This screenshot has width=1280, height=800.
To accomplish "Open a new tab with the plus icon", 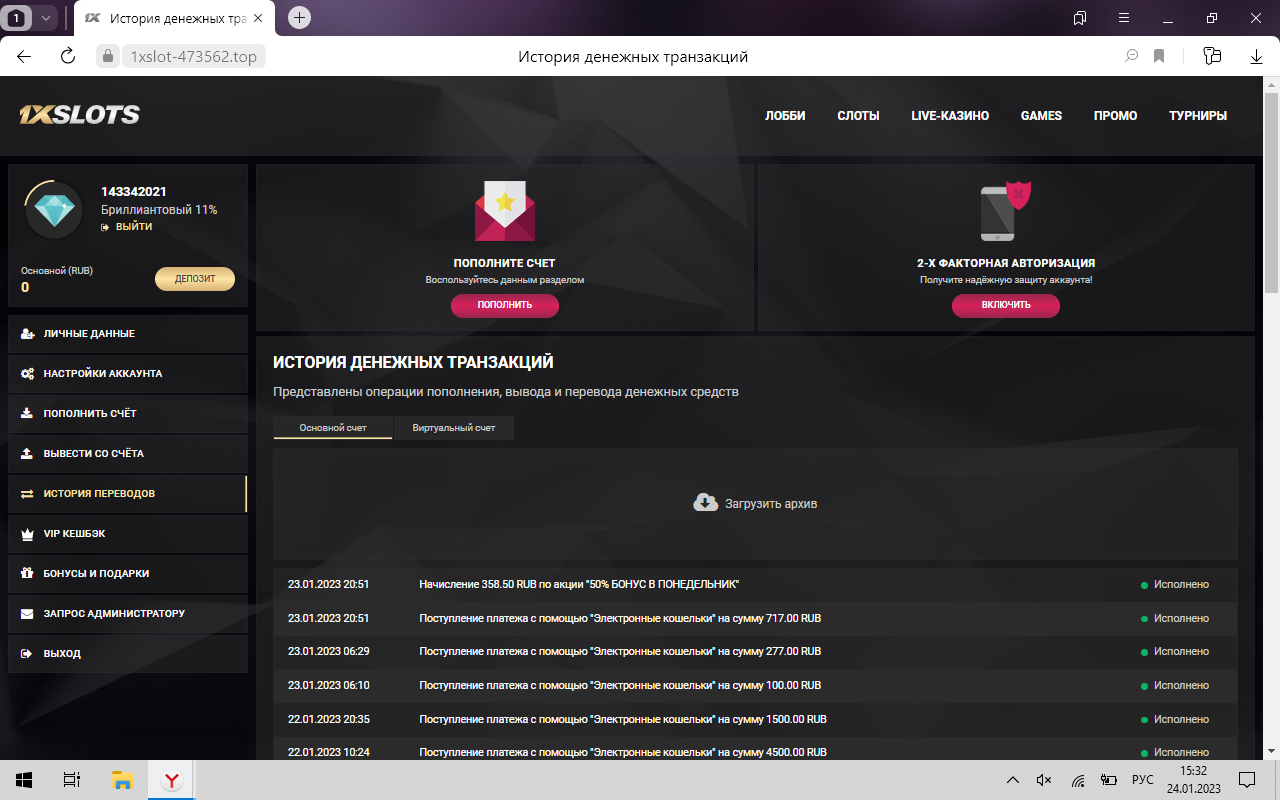I will point(299,18).
